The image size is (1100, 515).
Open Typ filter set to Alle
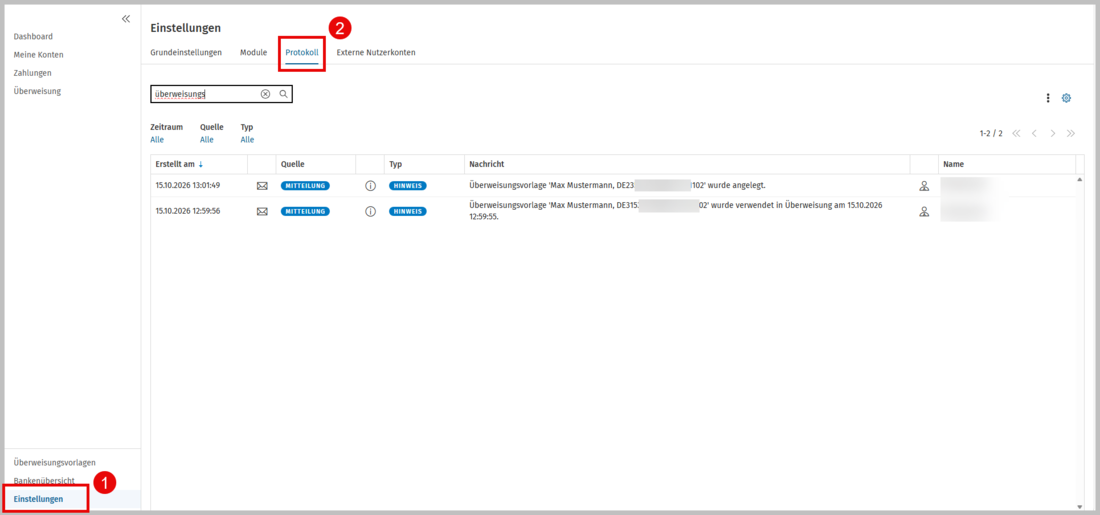247,140
